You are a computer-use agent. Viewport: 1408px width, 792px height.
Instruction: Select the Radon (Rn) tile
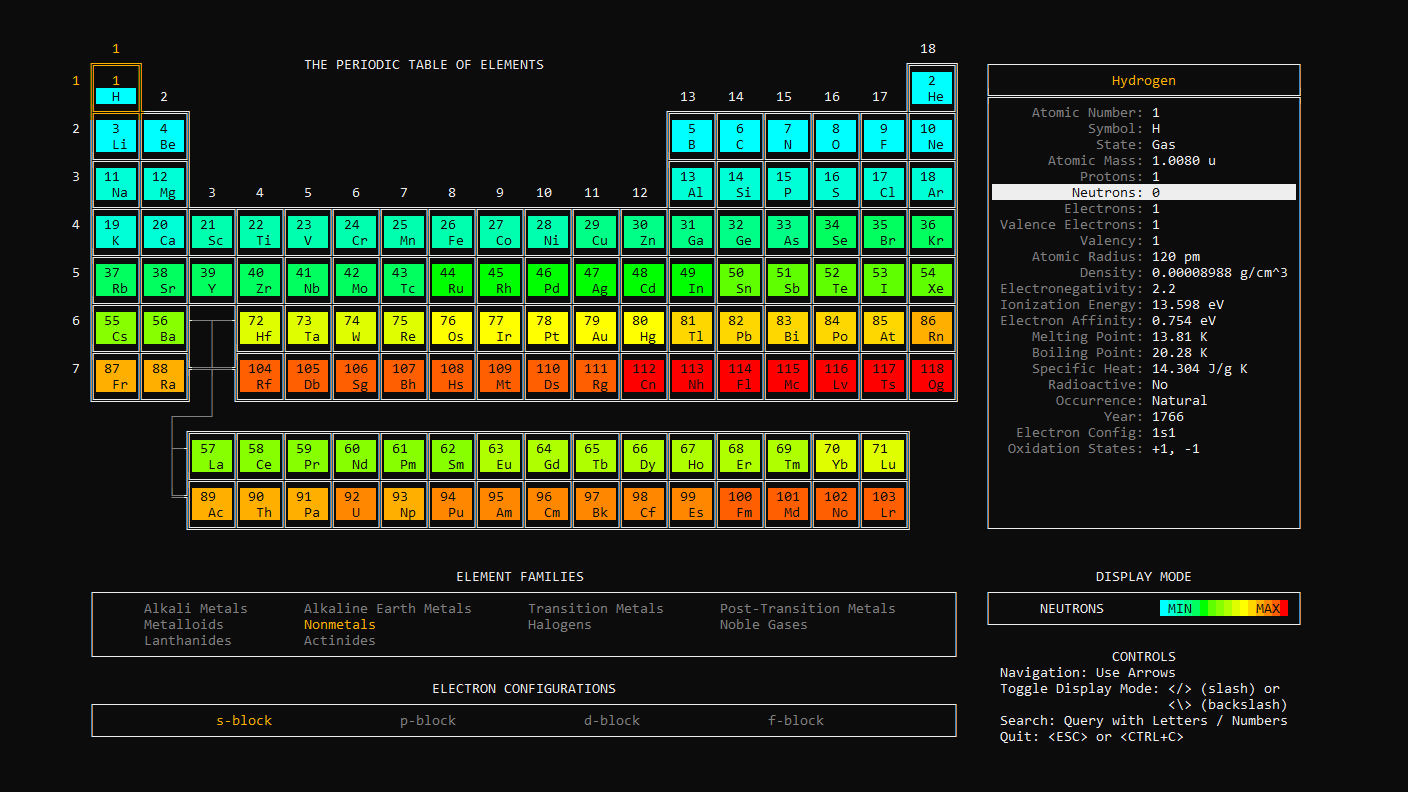click(932, 328)
